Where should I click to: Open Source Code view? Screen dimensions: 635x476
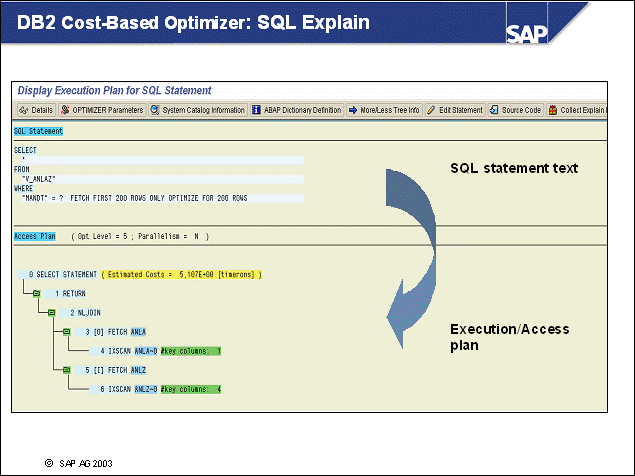tap(516, 110)
